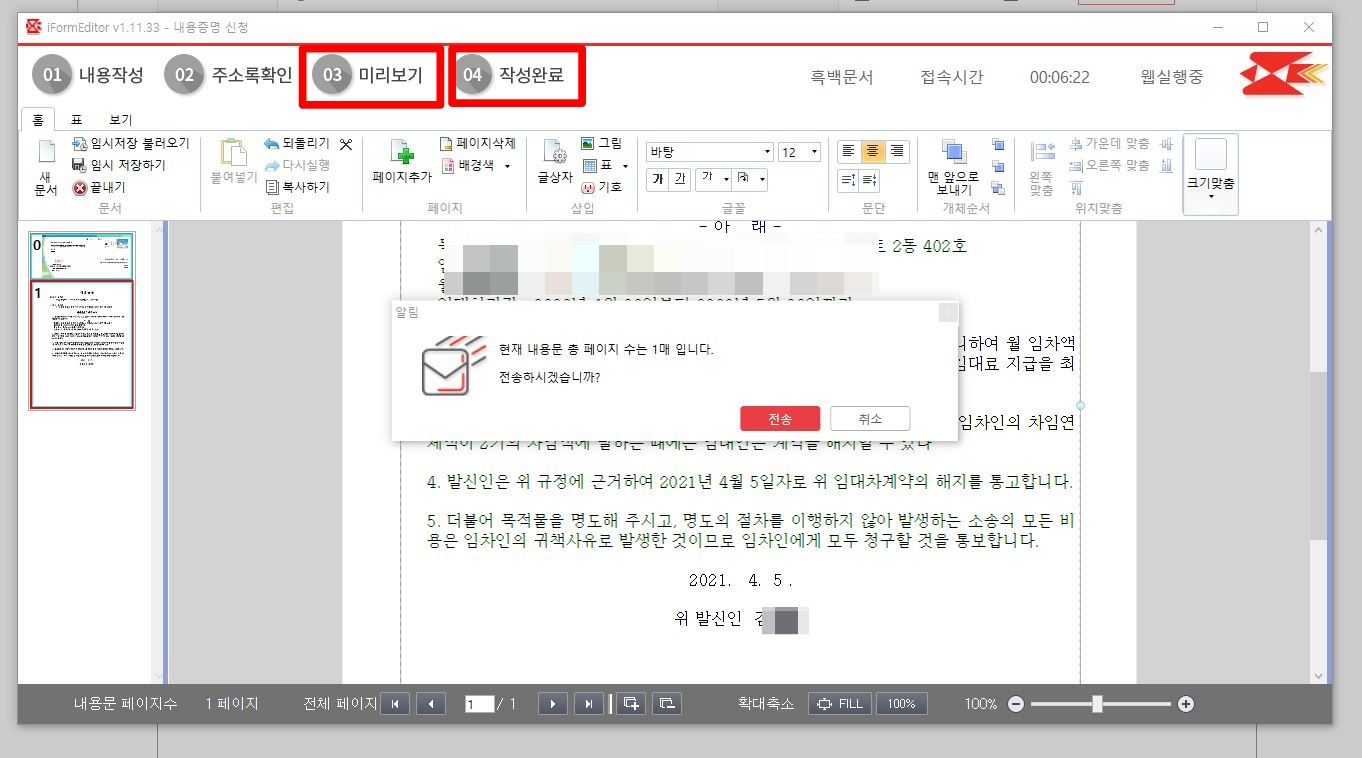Expand the font color 가 dropdown
1362x758 pixels.
[x=724, y=179]
